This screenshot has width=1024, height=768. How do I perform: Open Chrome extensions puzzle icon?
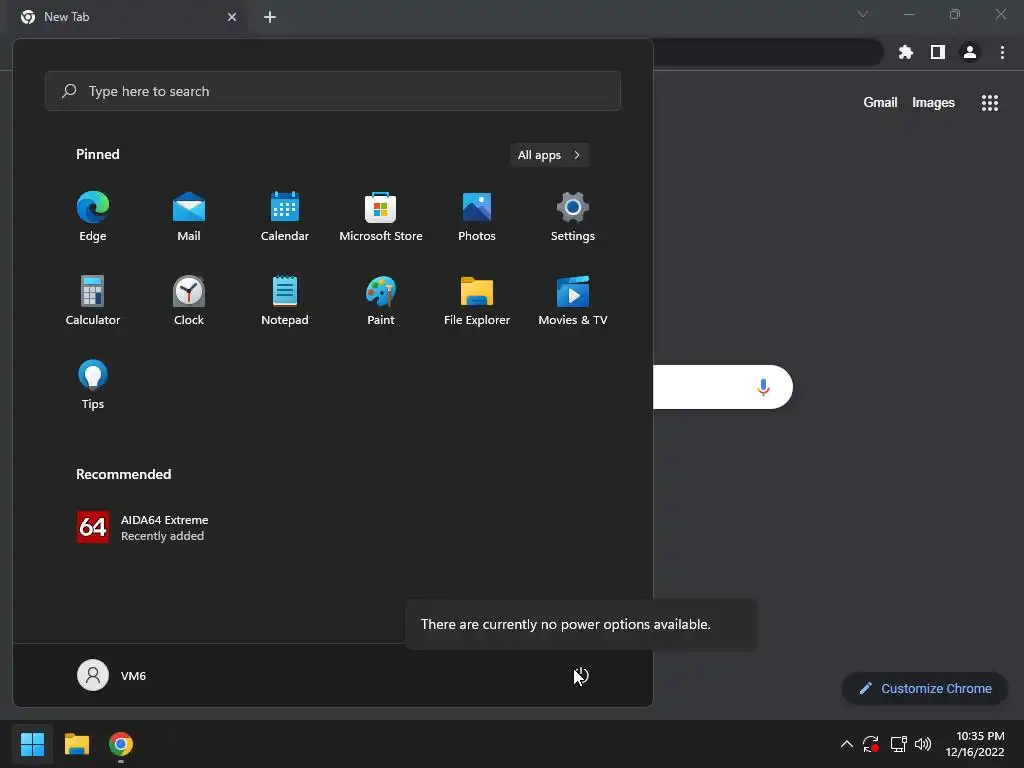[x=906, y=52]
